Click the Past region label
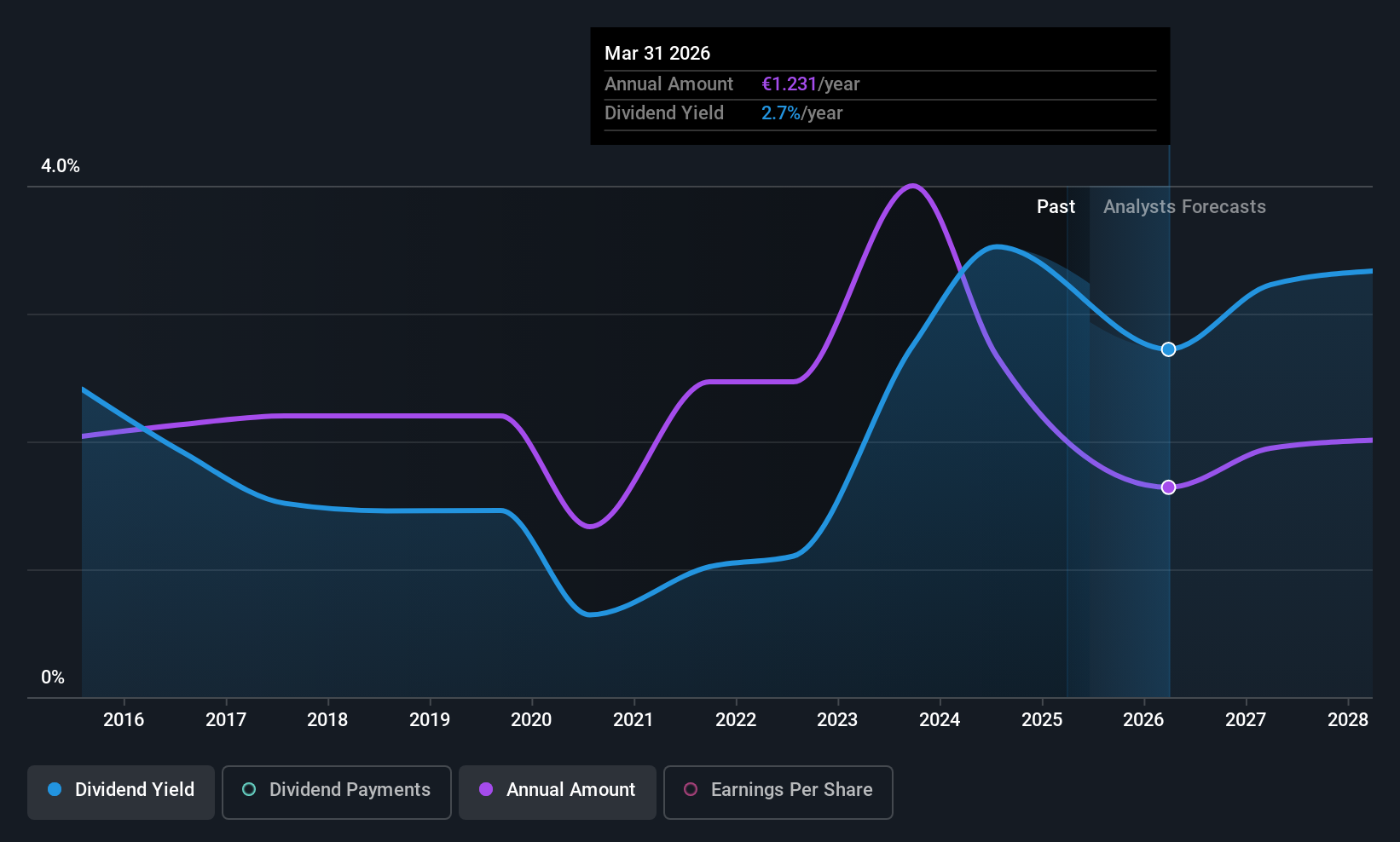The image size is (1400, 842). point(1056,207)
